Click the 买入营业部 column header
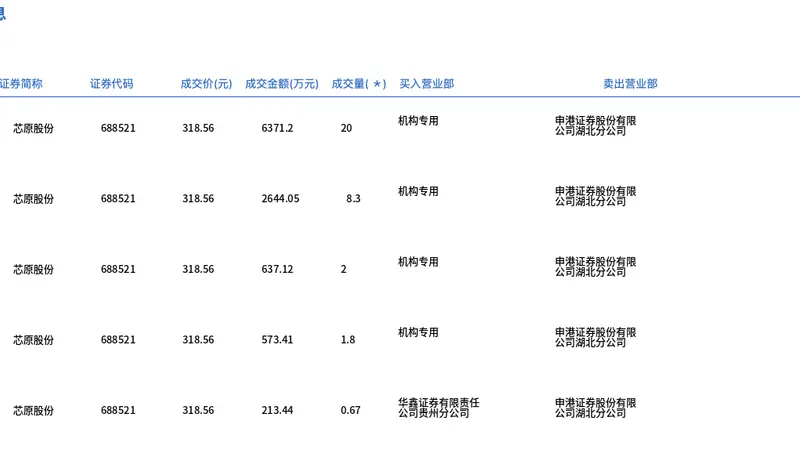 427,84
